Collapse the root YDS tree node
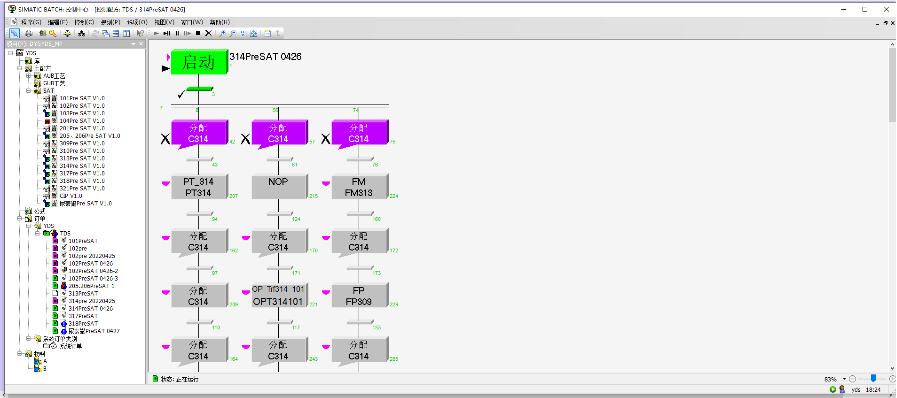 [10, 53]
